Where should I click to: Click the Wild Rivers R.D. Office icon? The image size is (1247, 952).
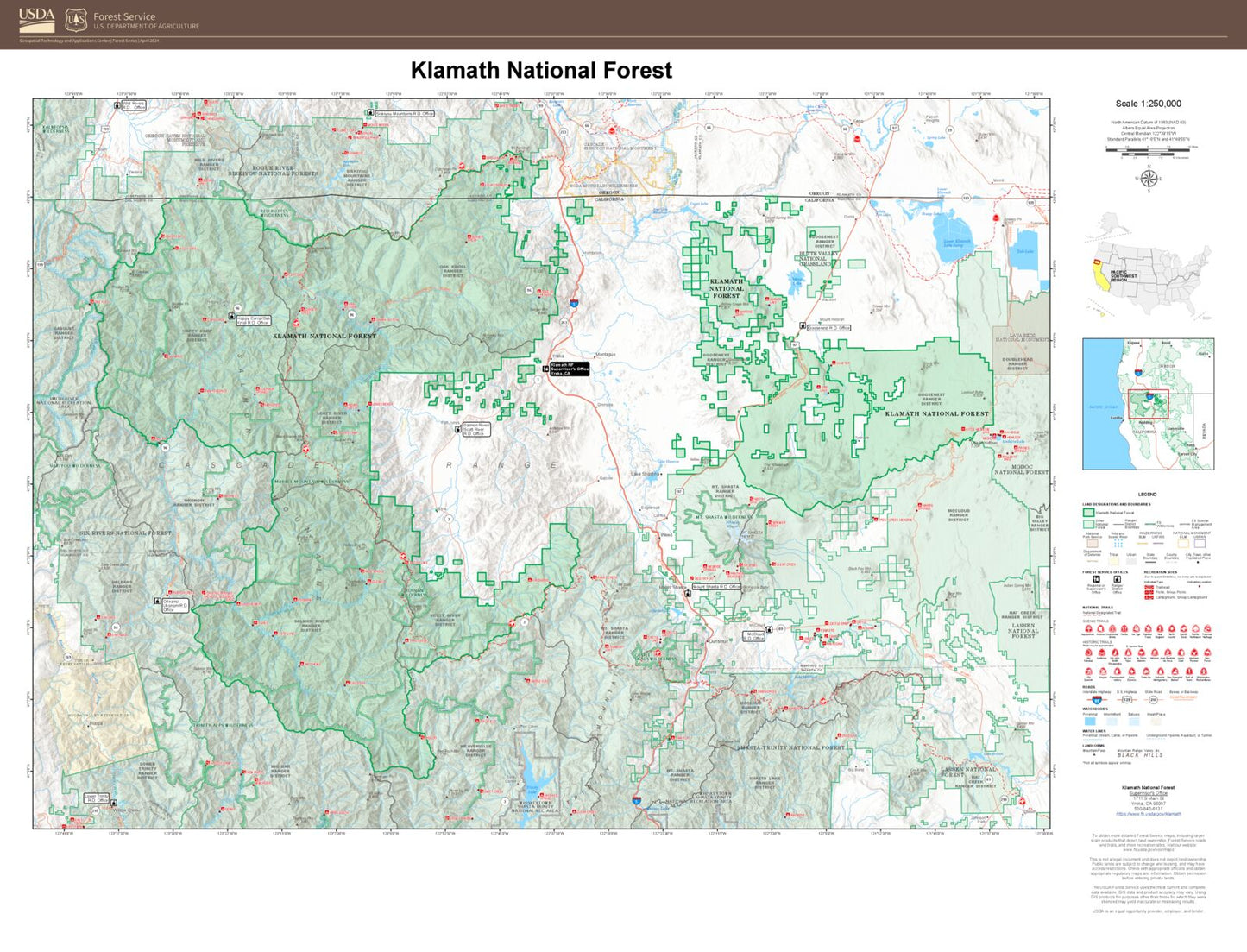click(x=117, y=105)
